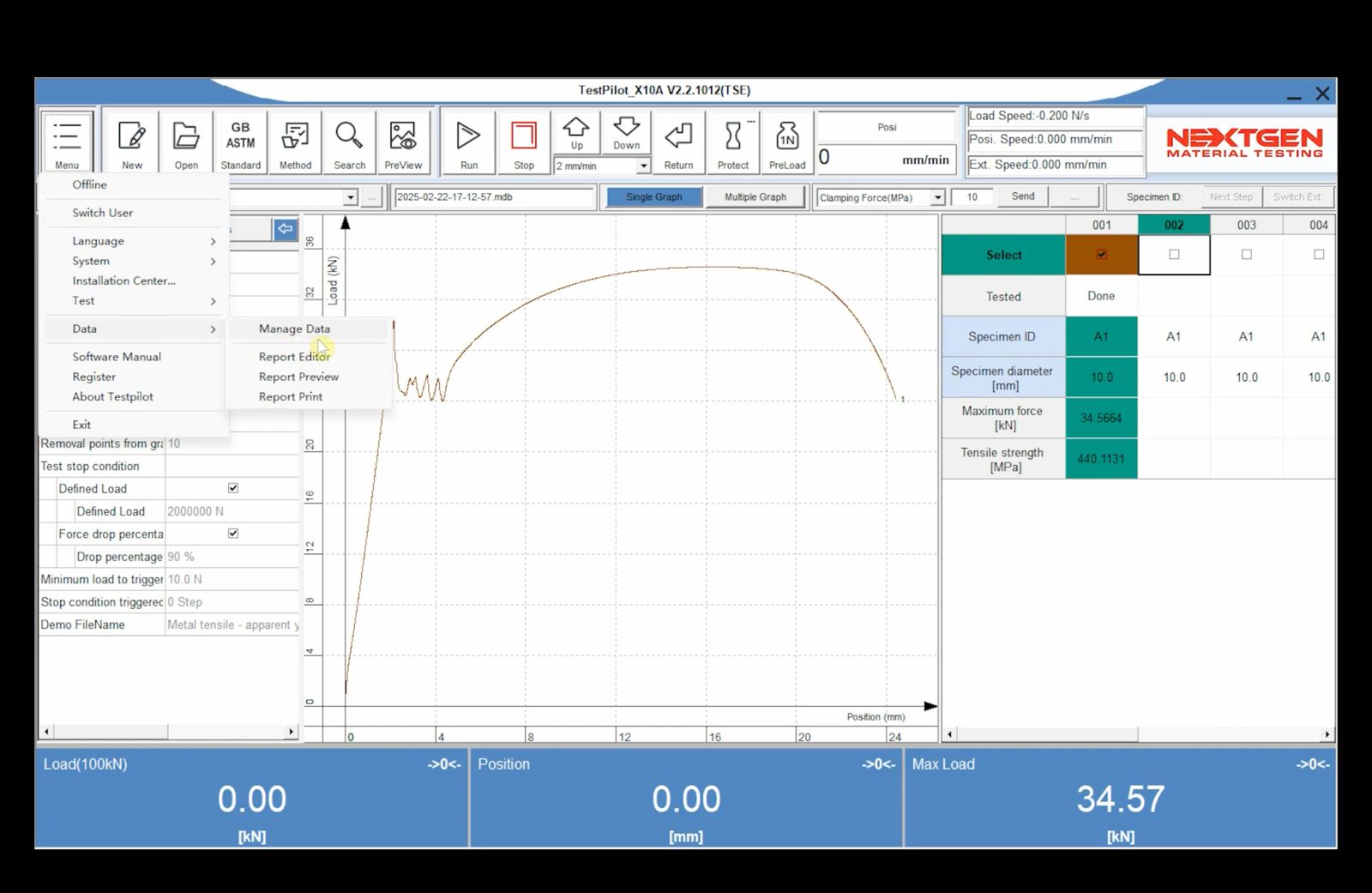
Task: Open Installation Center menu entry
Action: 123,281
